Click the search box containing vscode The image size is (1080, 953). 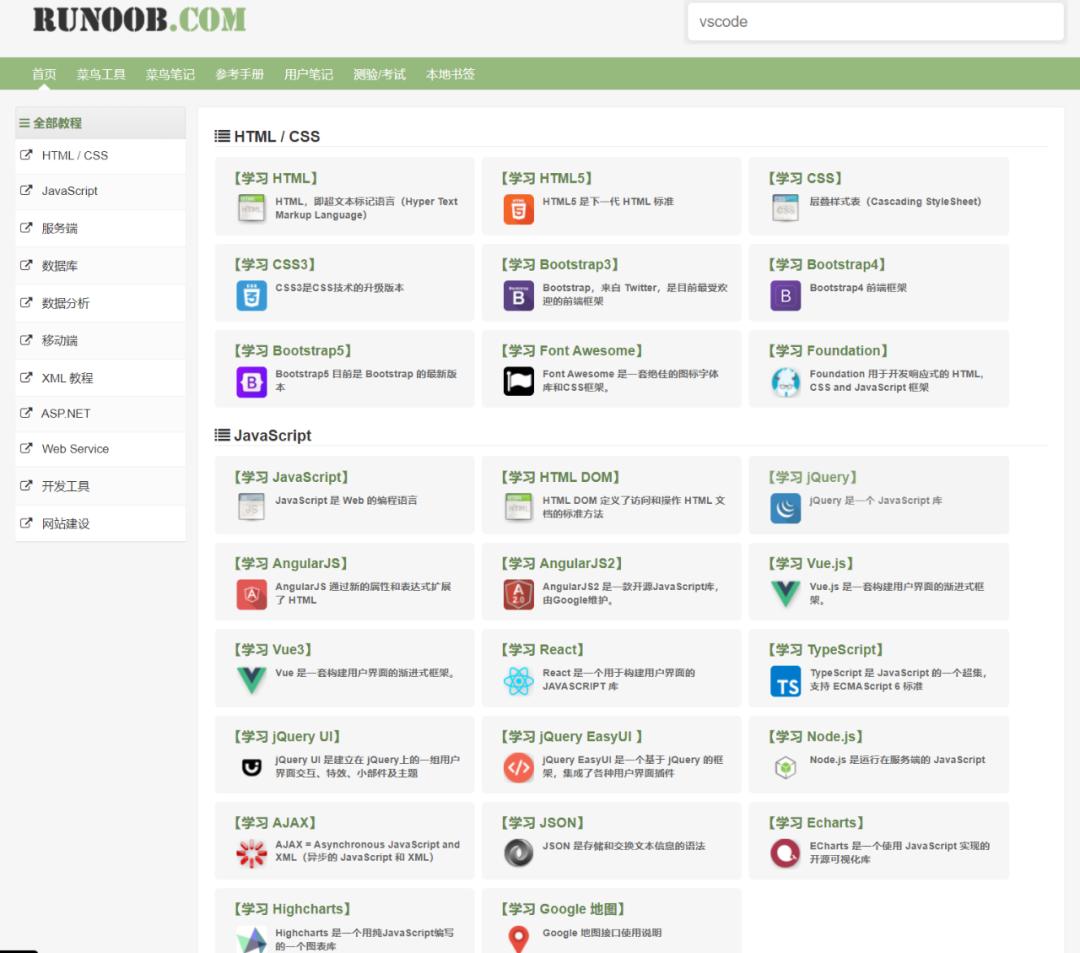[x=875, y=22]
